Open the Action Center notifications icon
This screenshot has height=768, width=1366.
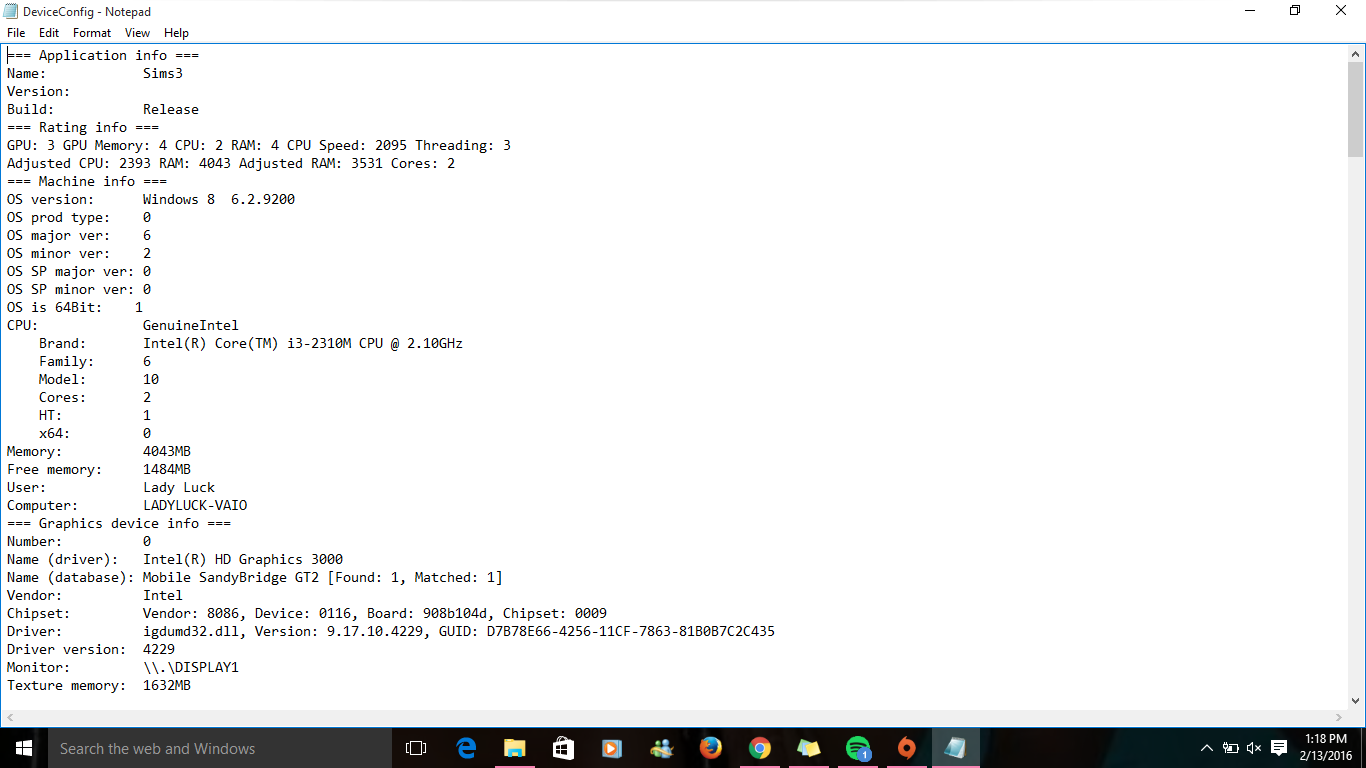(1279, 748)
